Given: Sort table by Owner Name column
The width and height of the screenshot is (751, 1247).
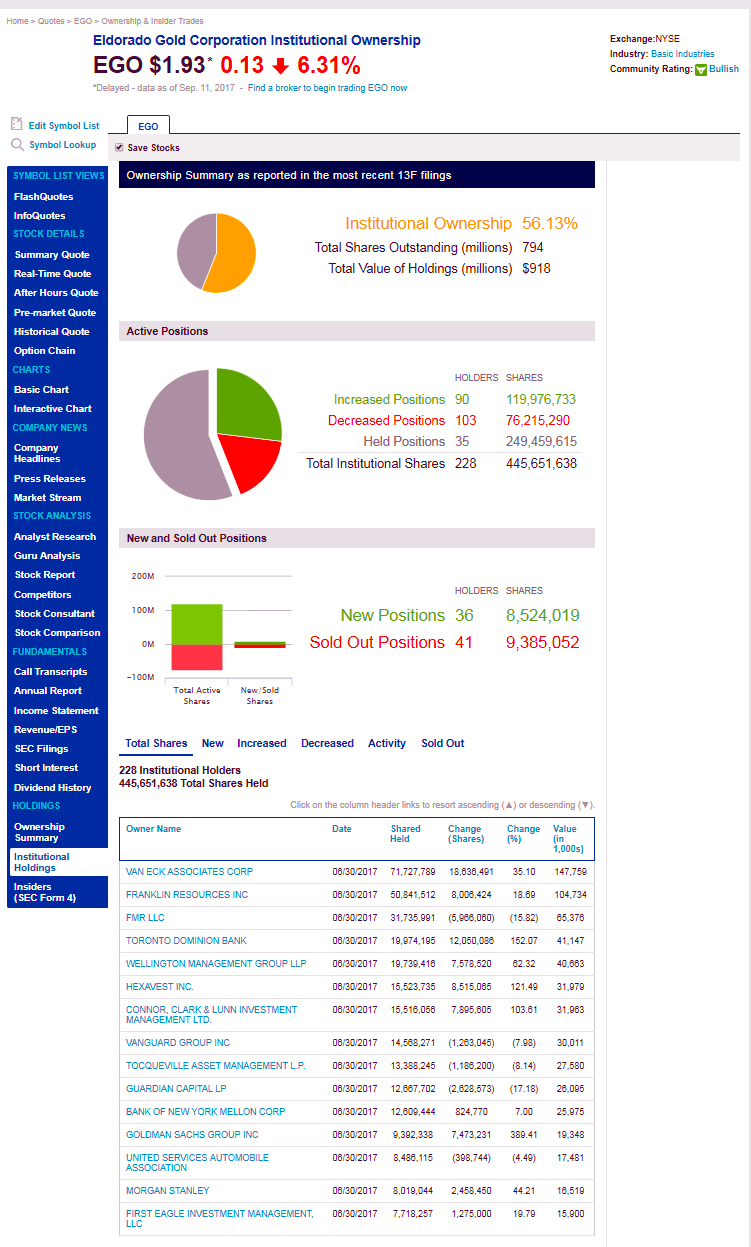Looking at the screenshot, I should pyautogui.click(x=154, y=829).
